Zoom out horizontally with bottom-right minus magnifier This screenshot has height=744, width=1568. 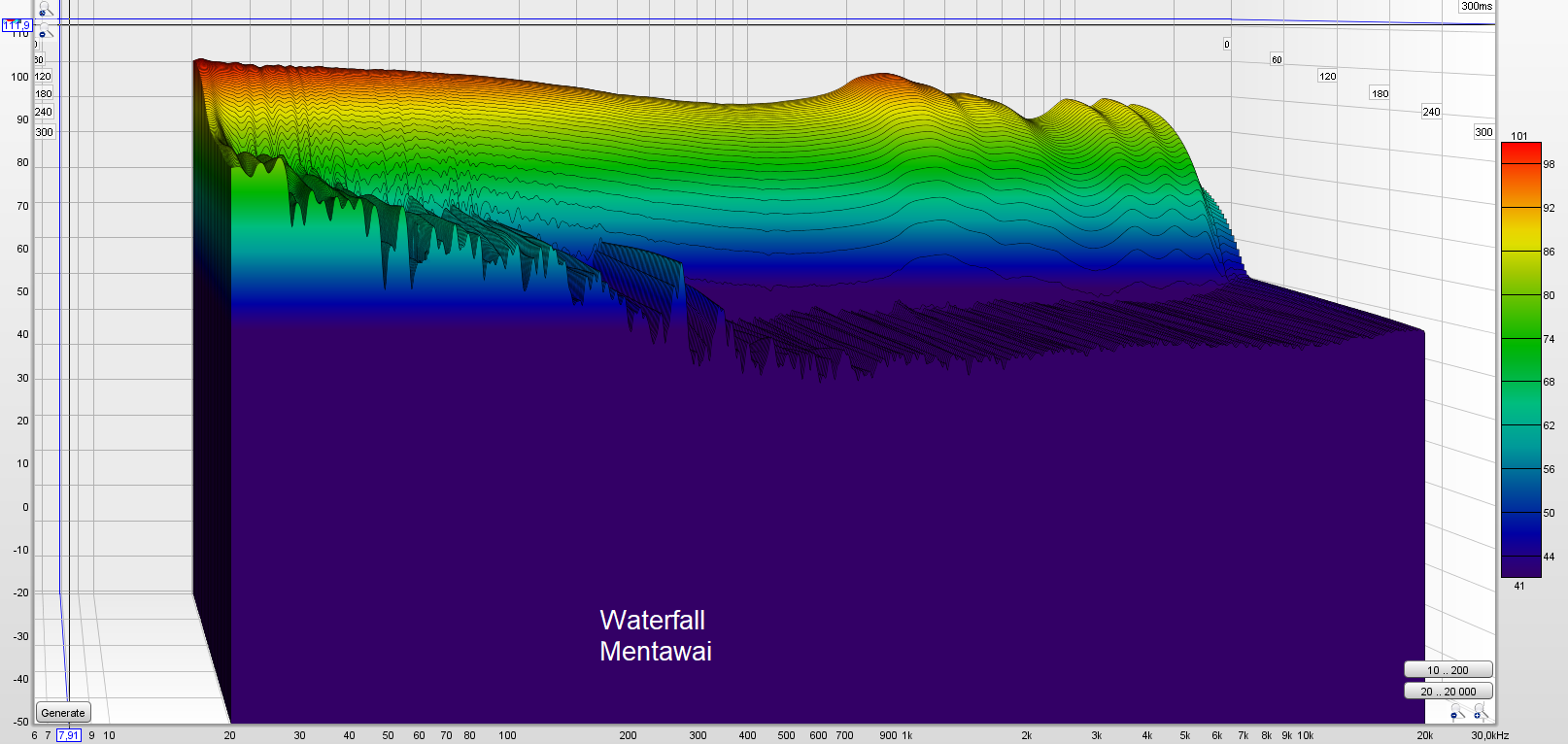(1457, 713)
